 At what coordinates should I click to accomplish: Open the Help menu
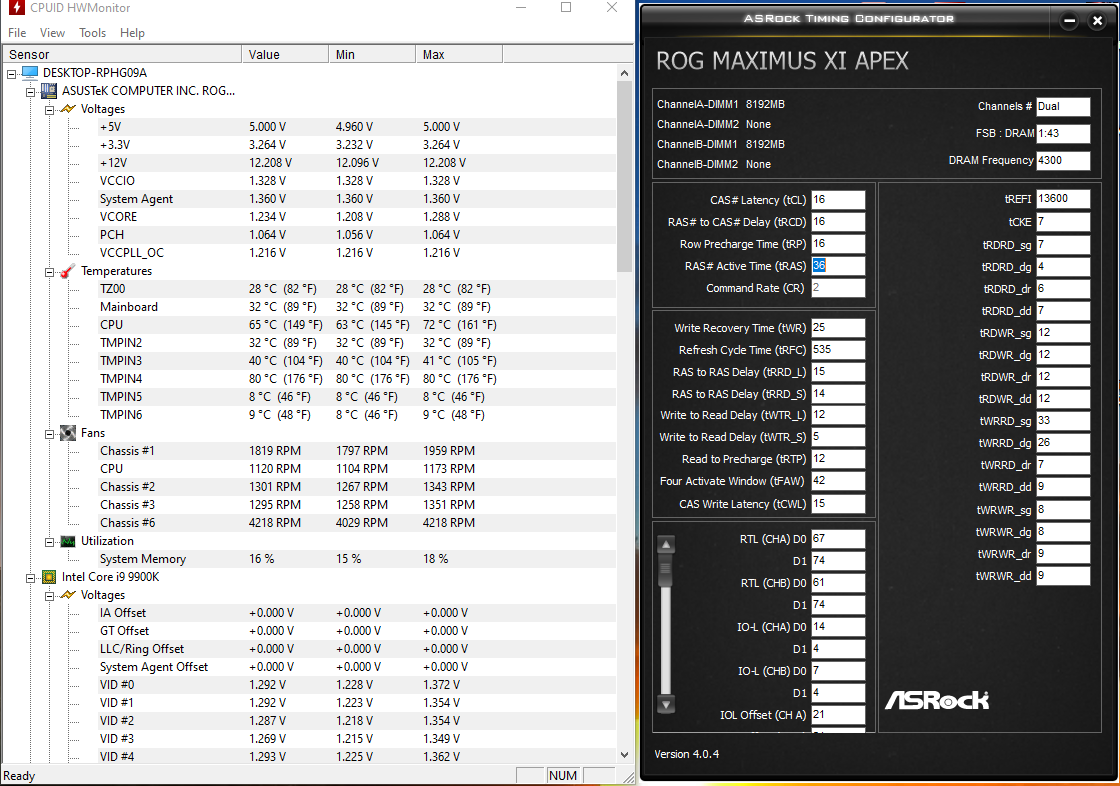pos(132,33)
